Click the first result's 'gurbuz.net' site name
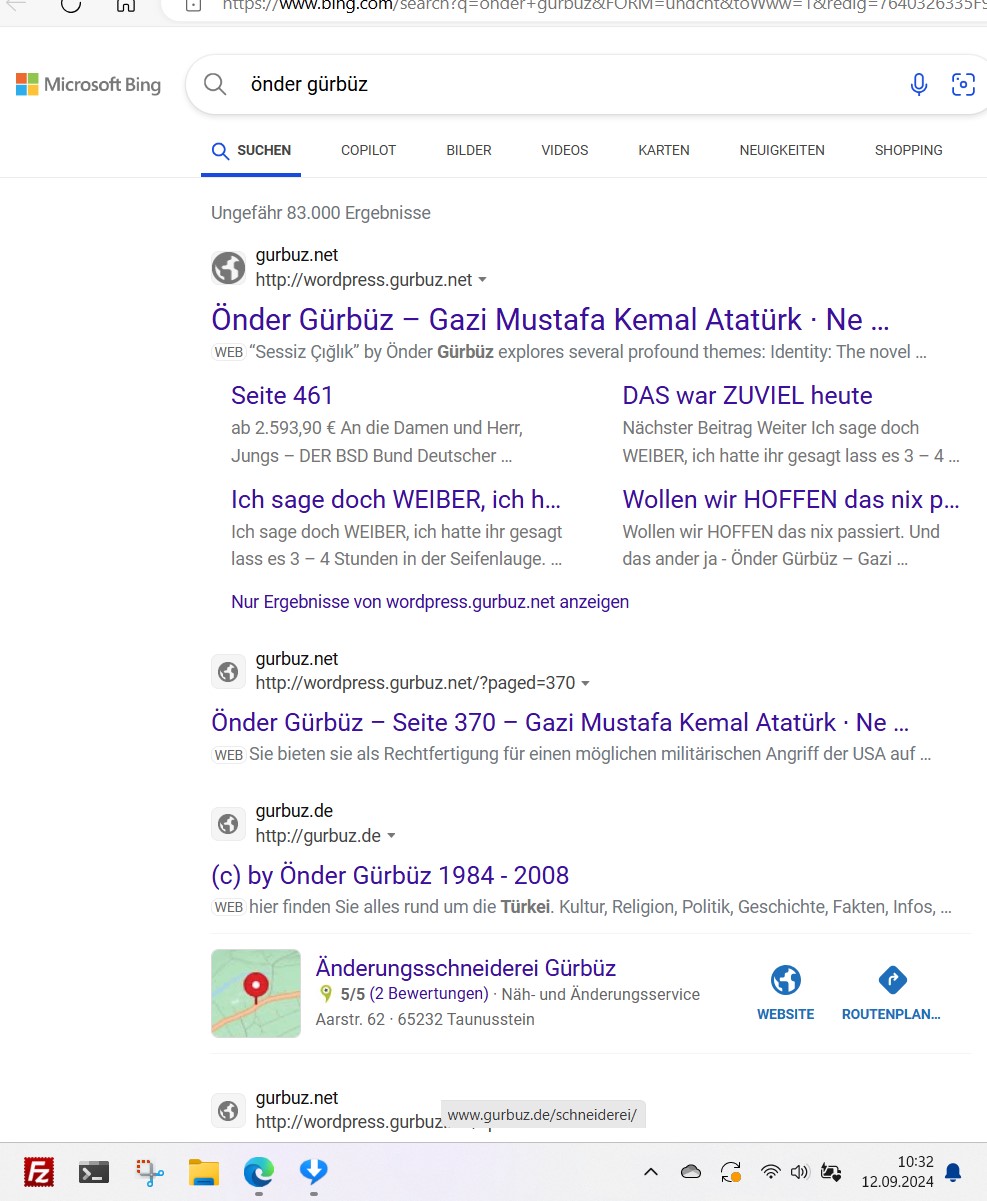This screenshot has width=987, height=1201. (x=297, y=255)
